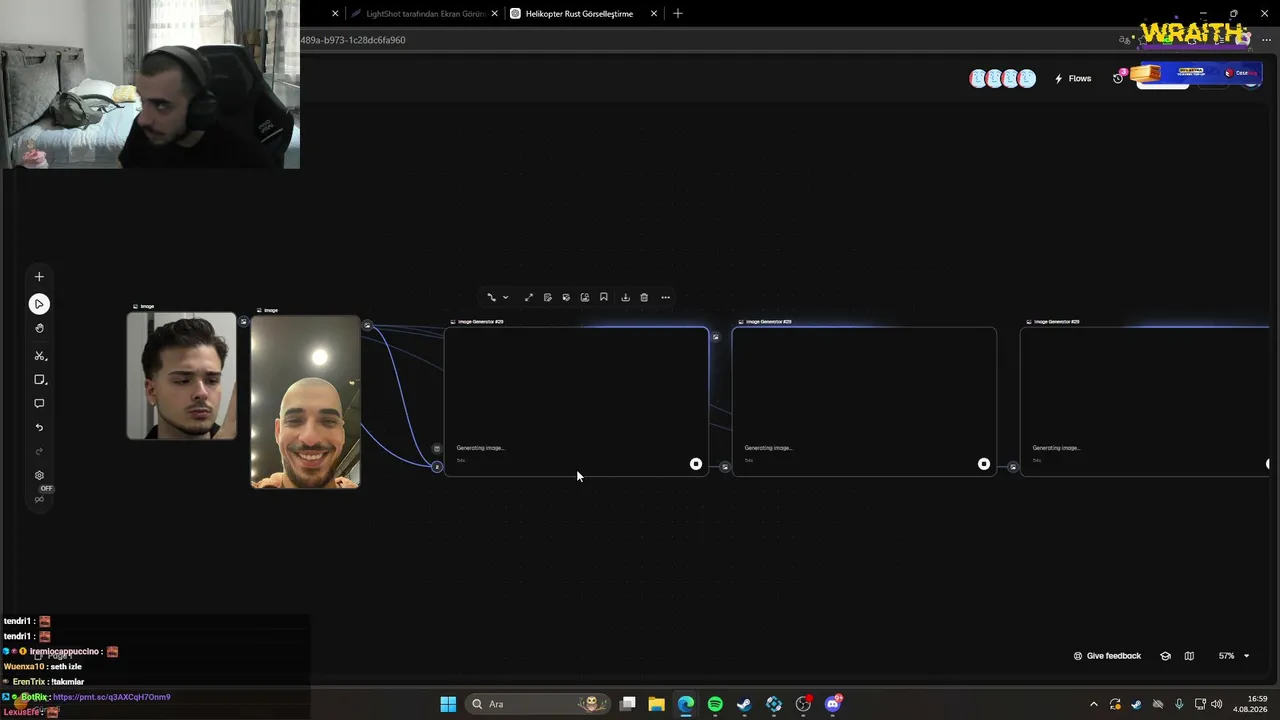Open the Windows Start menu
1280x720 pixels.
[448, 704]
